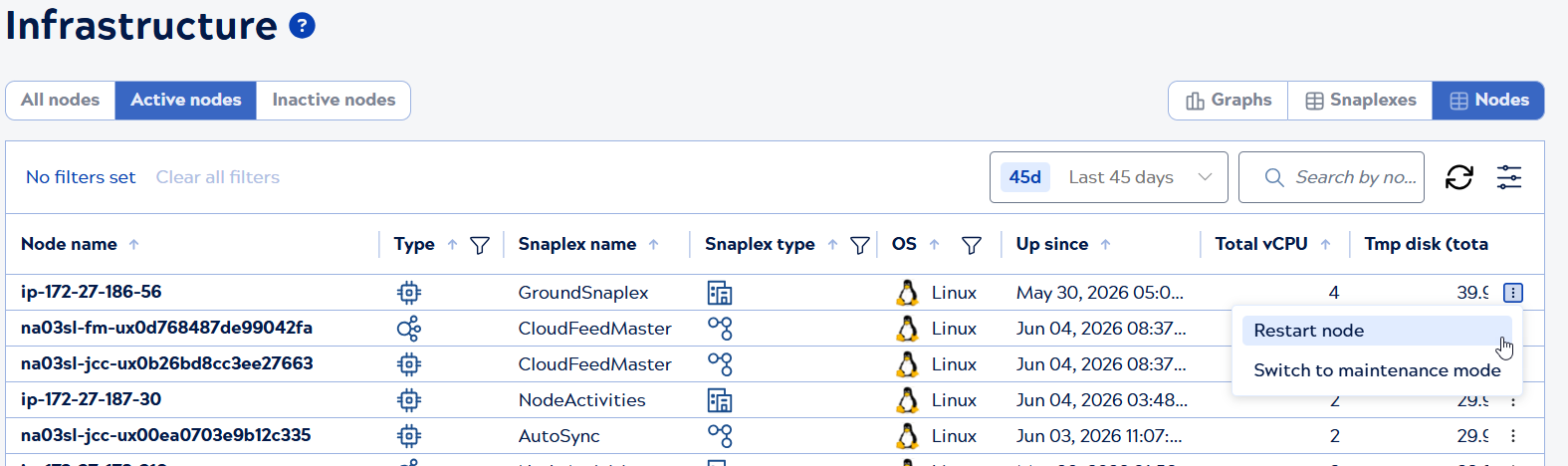Click the GroundSnaplex name cell
1568x466 pixels.
tap(583, 293)
